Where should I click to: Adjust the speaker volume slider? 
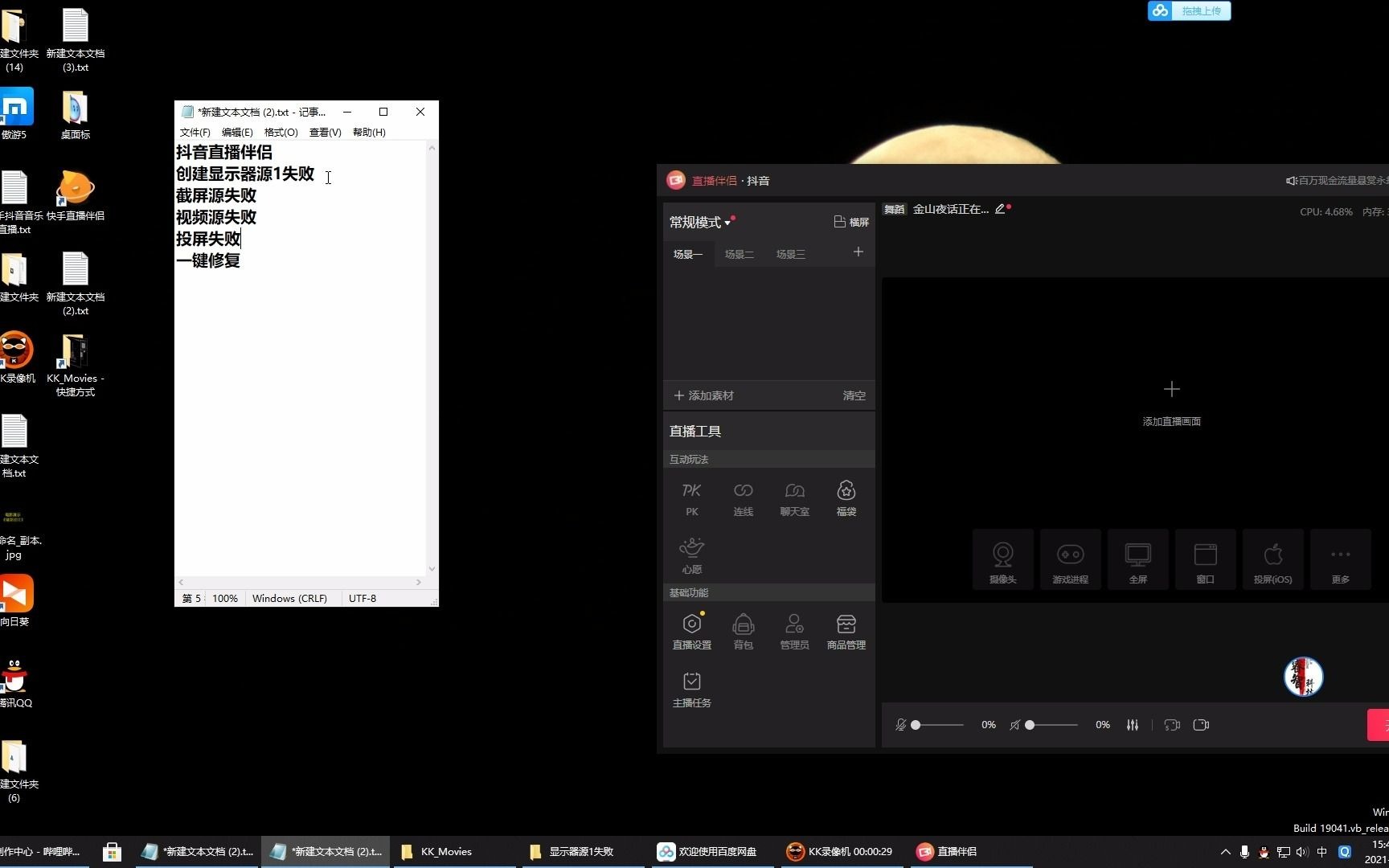tap(1051, 725)
